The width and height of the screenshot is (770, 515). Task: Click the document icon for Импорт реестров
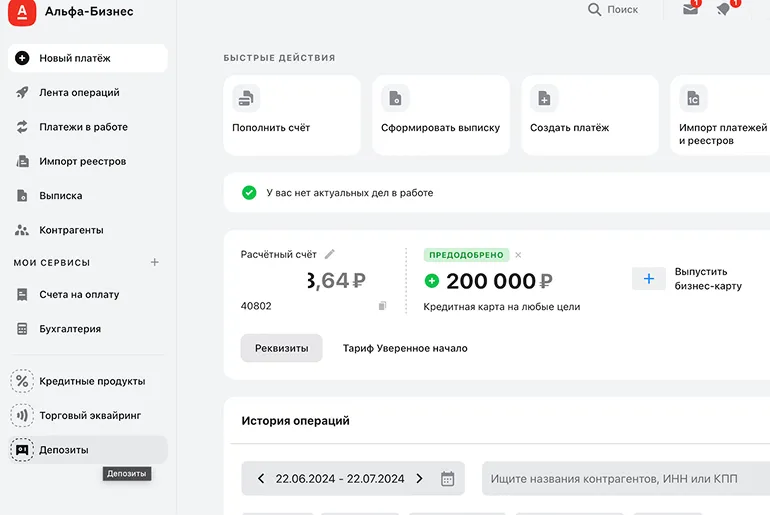pos(22,161)
